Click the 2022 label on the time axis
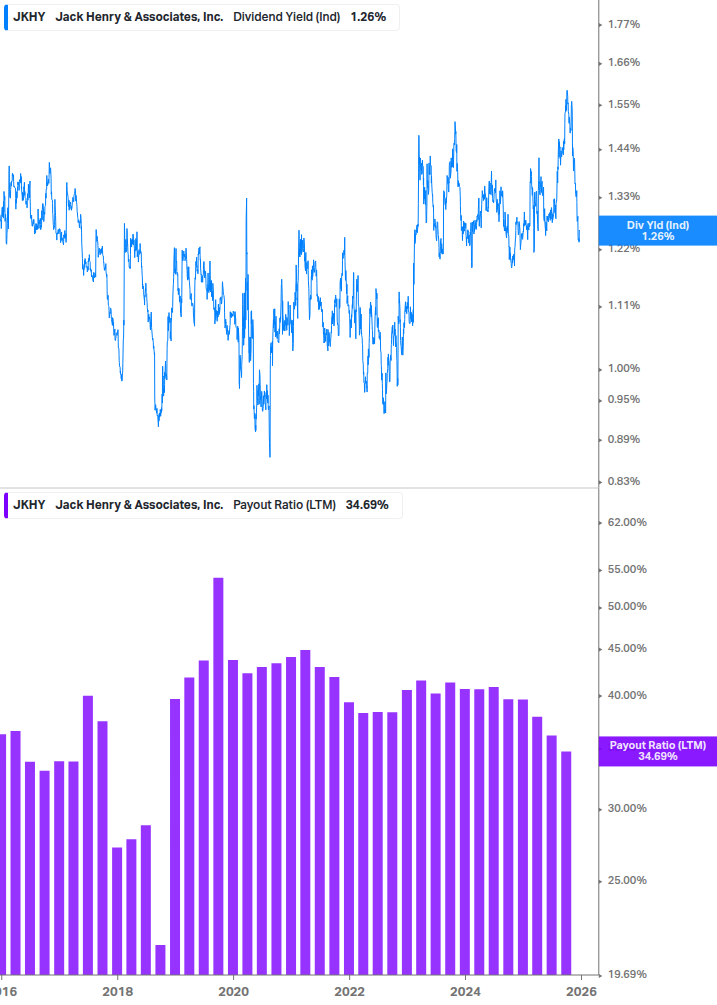Screen dimensions: 717x1005 [x=349, y=991]
